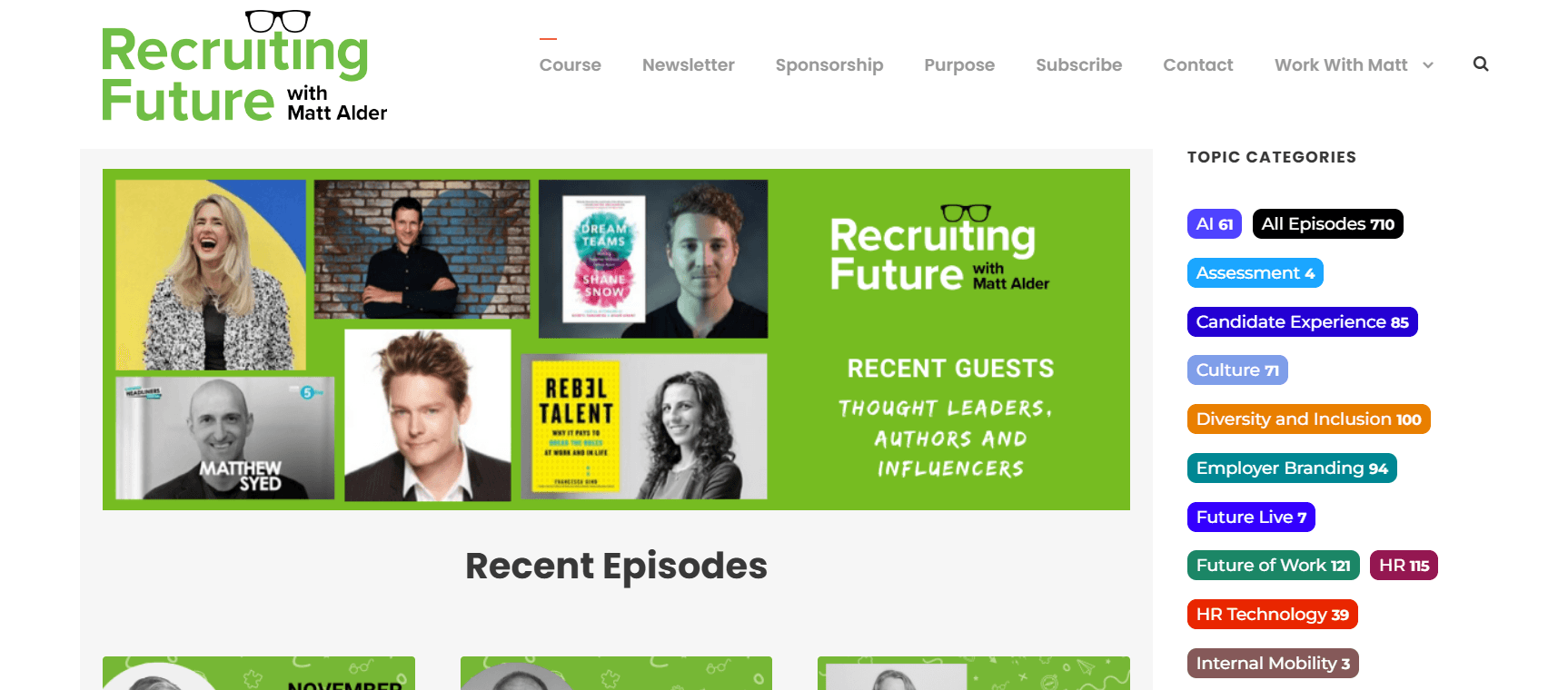Open the Sponsorship menu link

(x=829, y=64)
